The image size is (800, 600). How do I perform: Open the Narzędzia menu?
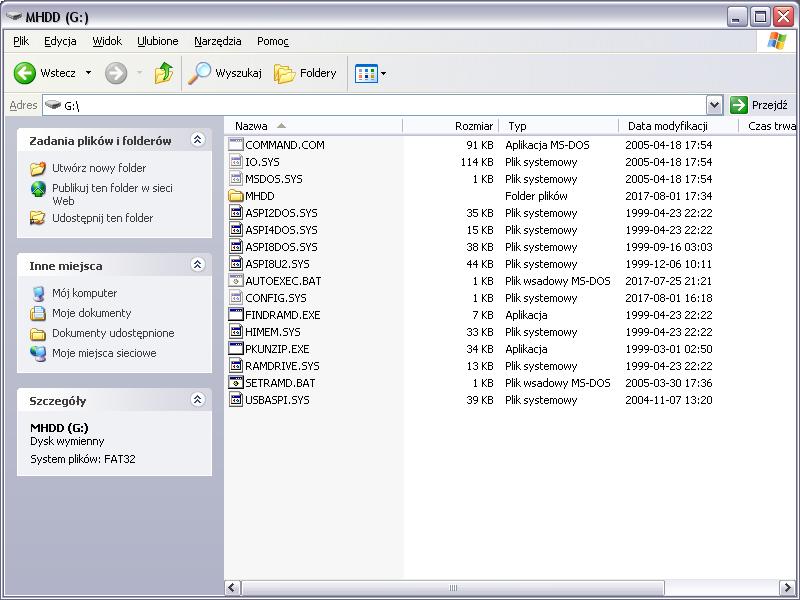pyautogui.click(x=218, y=41)
